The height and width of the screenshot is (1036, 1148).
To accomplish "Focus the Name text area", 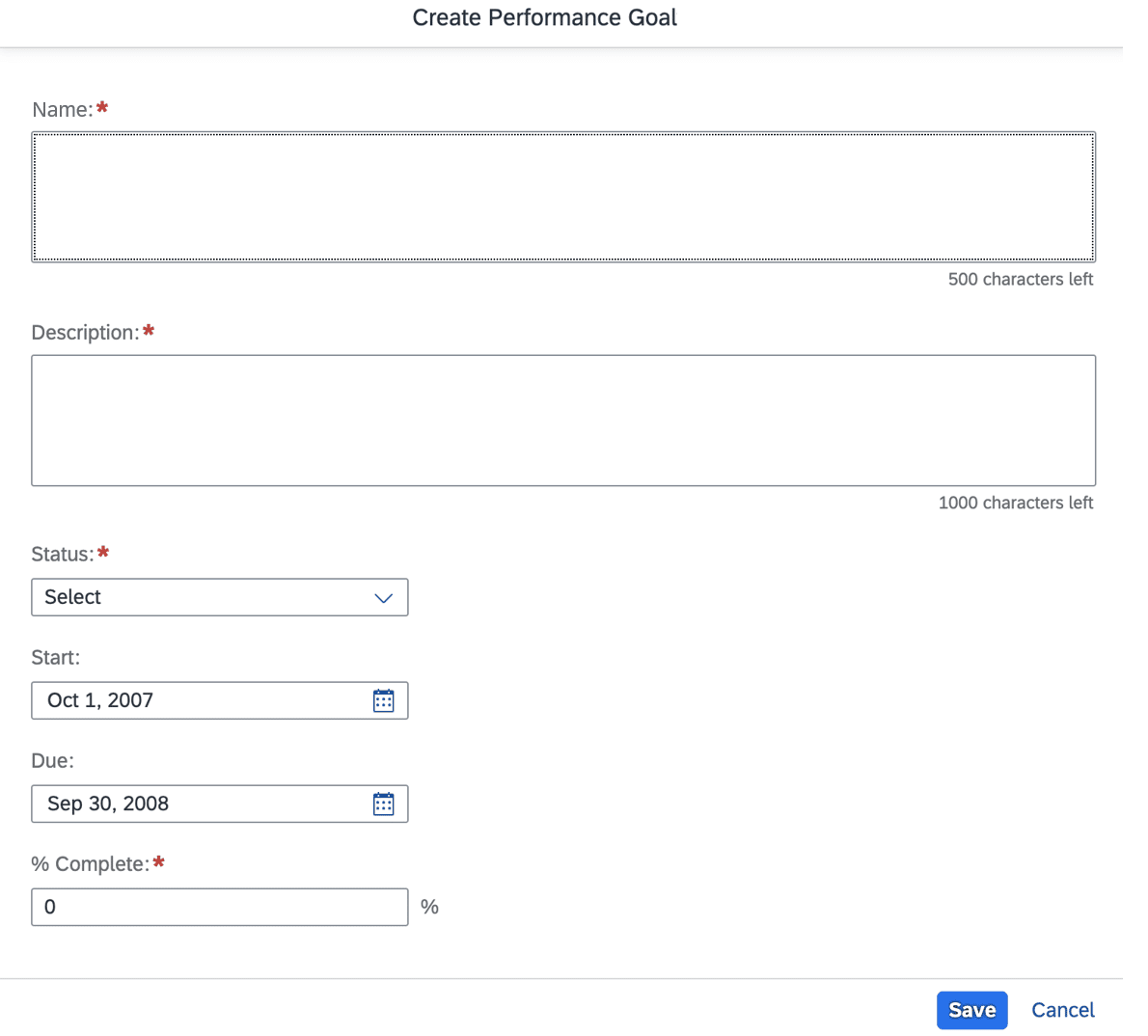I will click(562, 196).
